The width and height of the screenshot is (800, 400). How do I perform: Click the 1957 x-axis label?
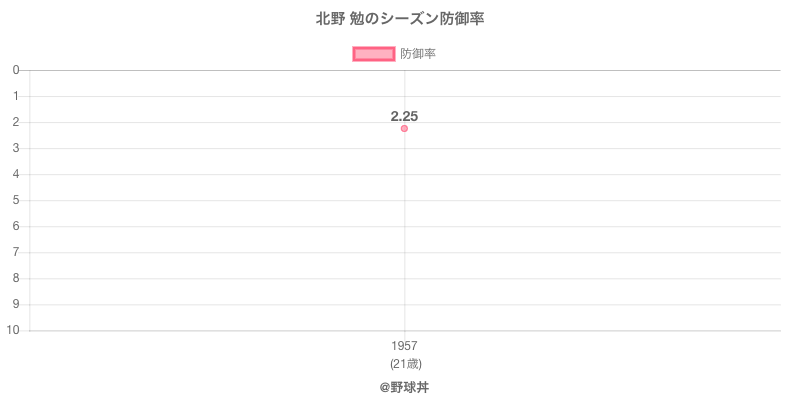[404, 346]
